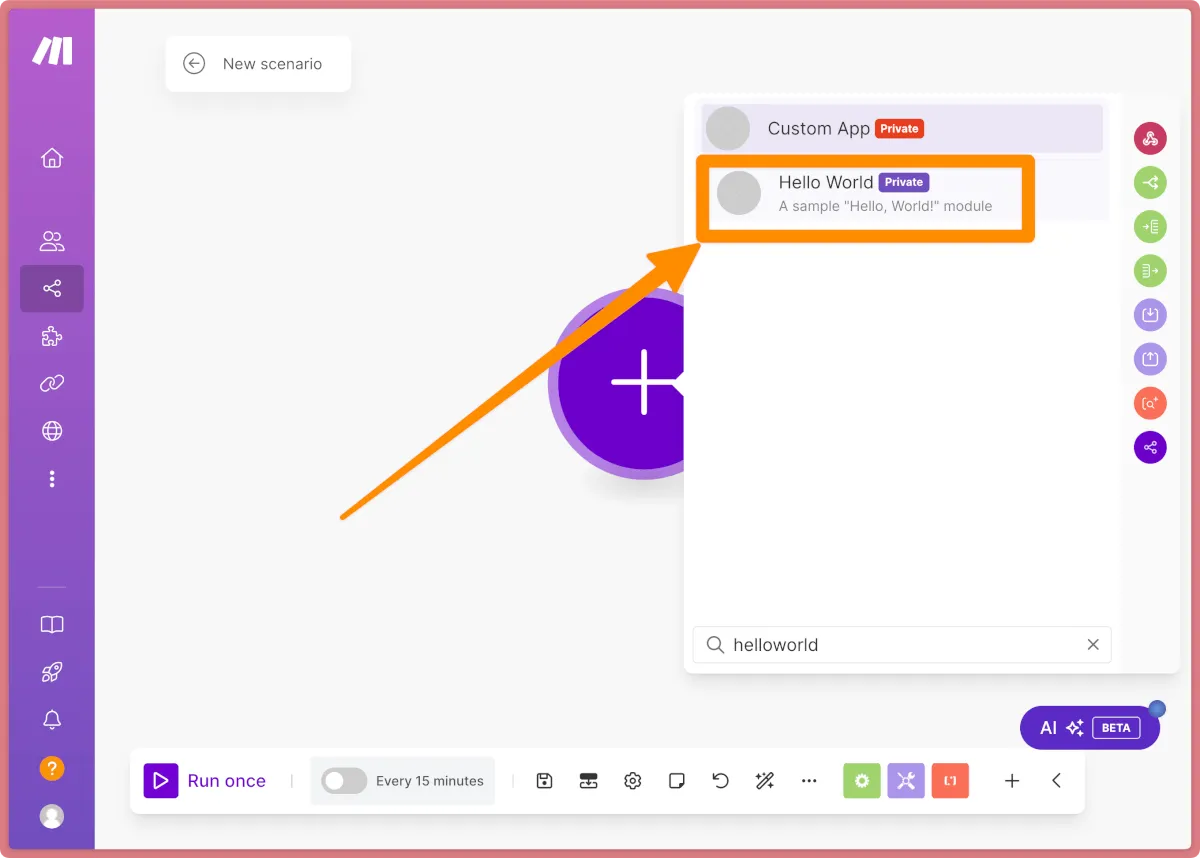The image size is (1200, 858).
Task: Open the AI BETA assistant
Action: click(x=1090, y=728)
